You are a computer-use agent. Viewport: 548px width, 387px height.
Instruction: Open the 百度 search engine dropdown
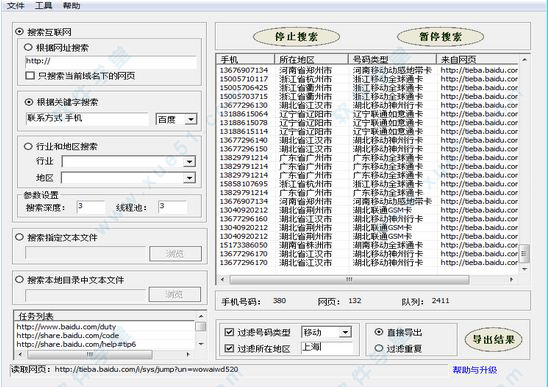[191, 120]
